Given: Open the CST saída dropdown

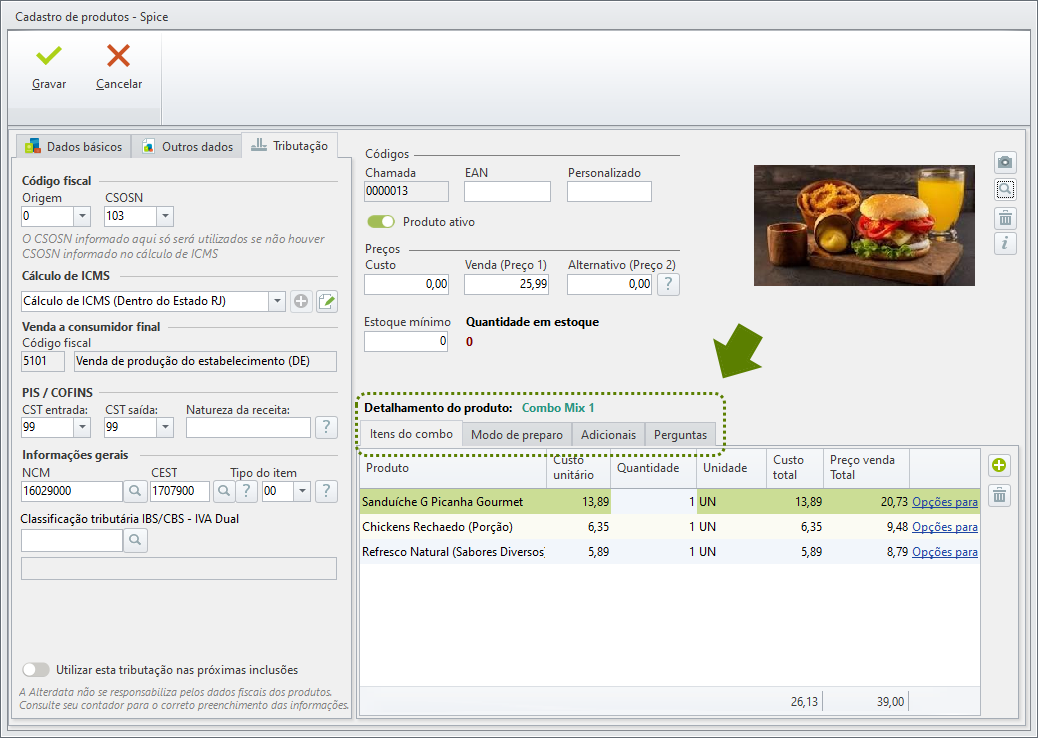Looking at the screenshot, I should (165, 428).
